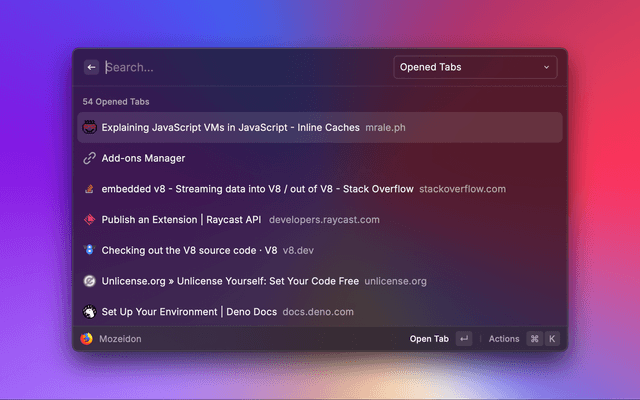640x400 pixels.
Task: Click the Stack Overflow favicon icon
Action: 89,189
